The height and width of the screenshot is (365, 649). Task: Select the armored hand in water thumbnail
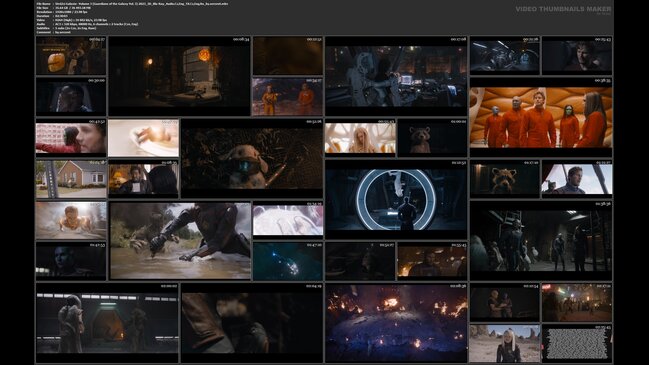click(180, 240)
